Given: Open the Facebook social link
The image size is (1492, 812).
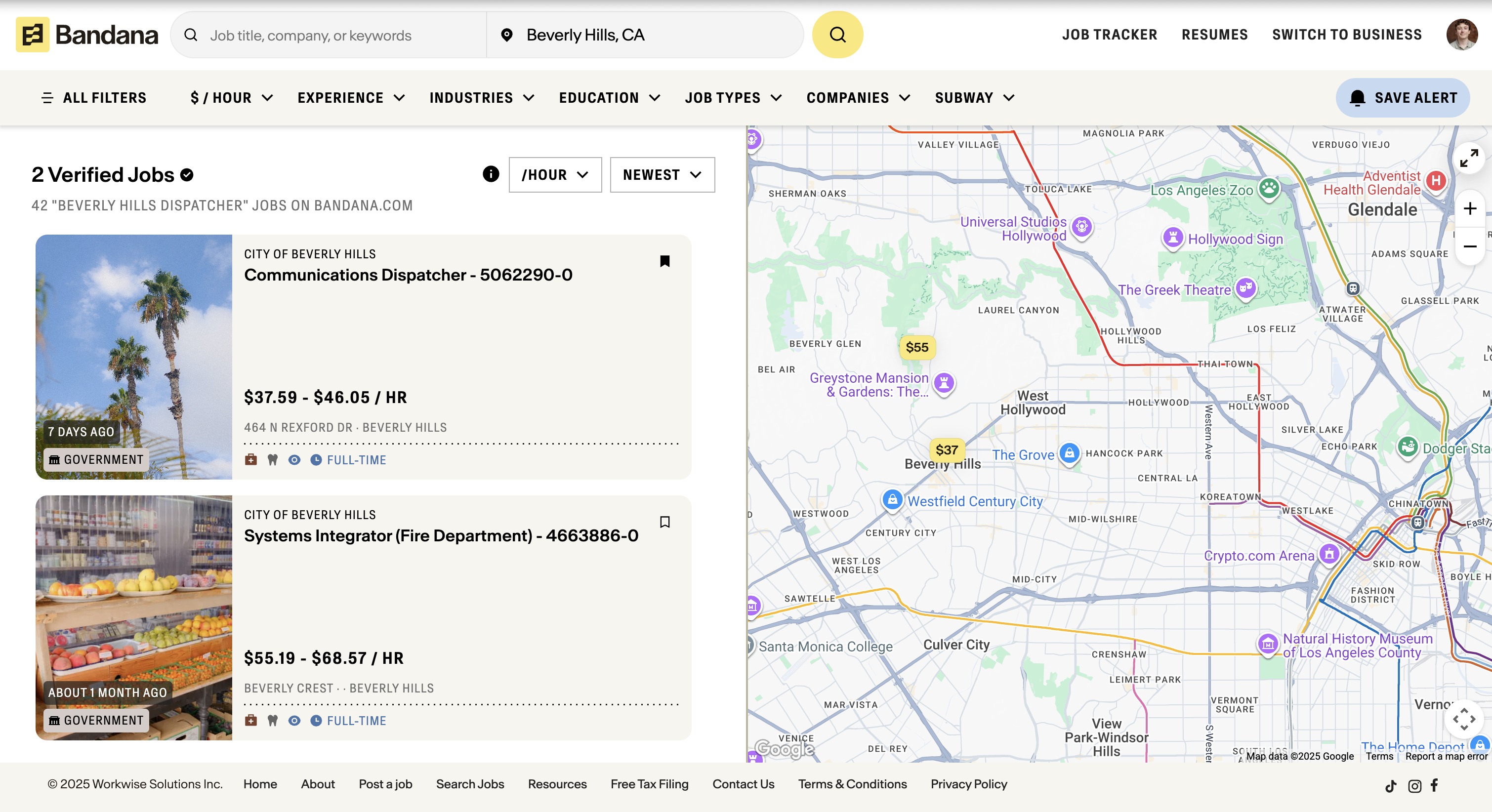Looking at the screenshot, I should pos(1434,785).
